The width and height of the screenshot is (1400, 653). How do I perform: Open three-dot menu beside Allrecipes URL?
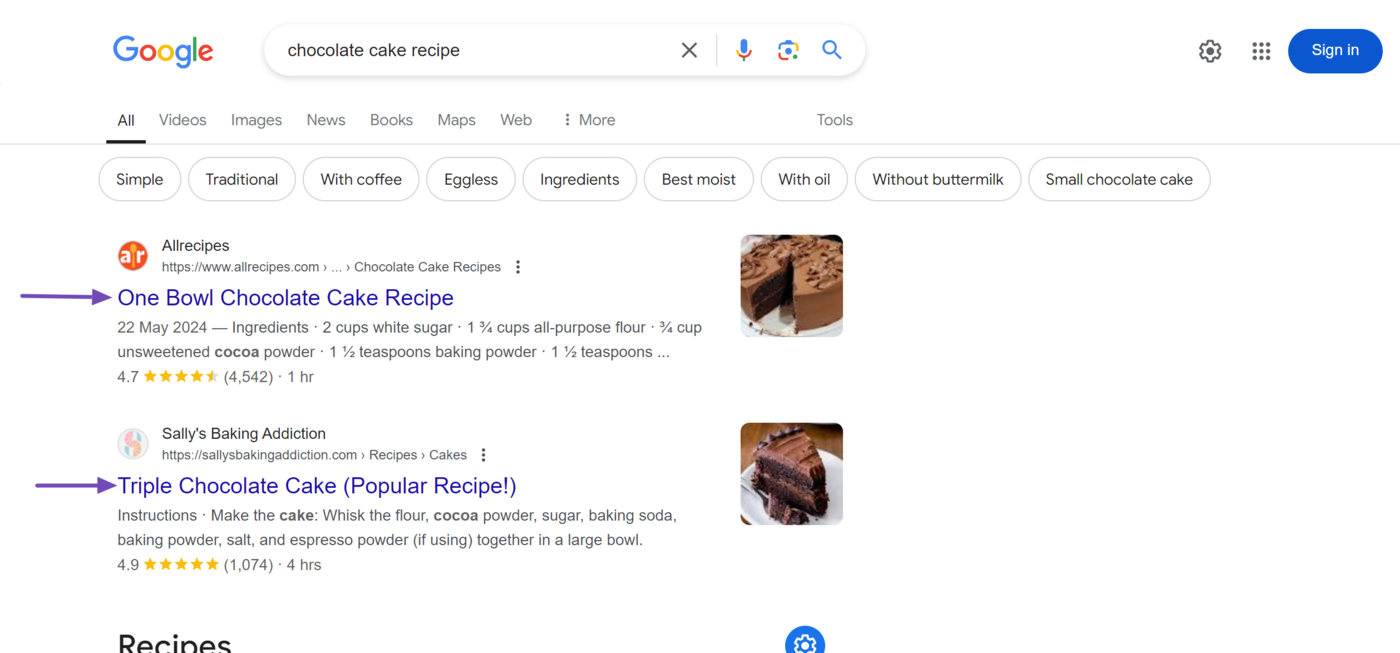pyautogui.click(x=518, y=267)
